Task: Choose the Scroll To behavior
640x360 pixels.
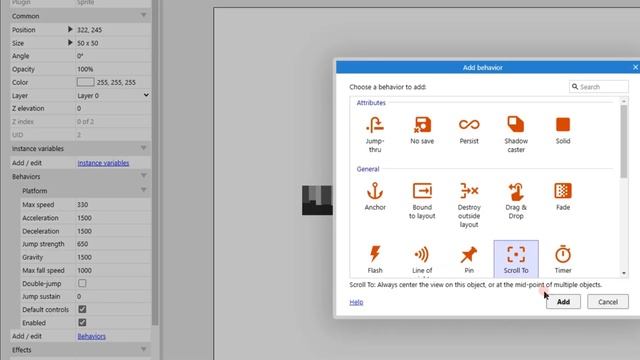Action: pyautogui.click(x=516, y=259)
